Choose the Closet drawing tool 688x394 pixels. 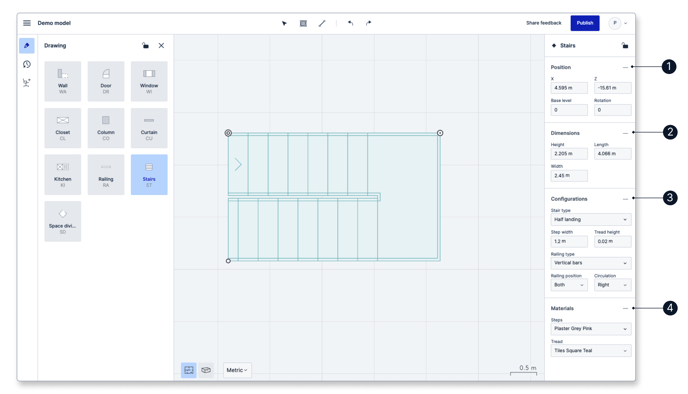[x=63, y=128]
